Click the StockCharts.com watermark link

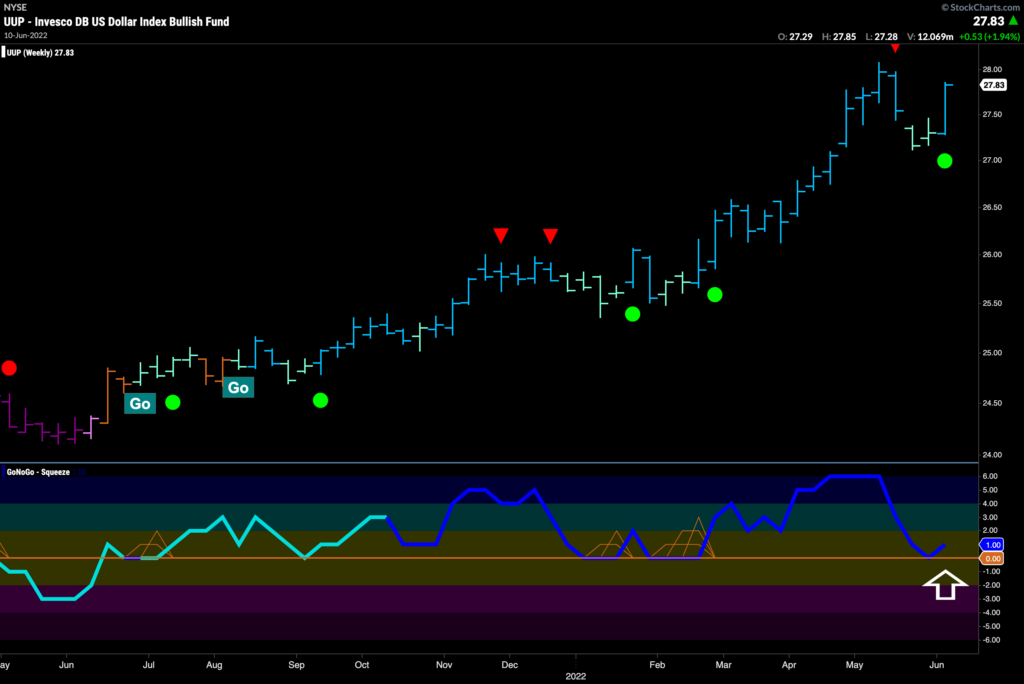[x=980, y=7]
